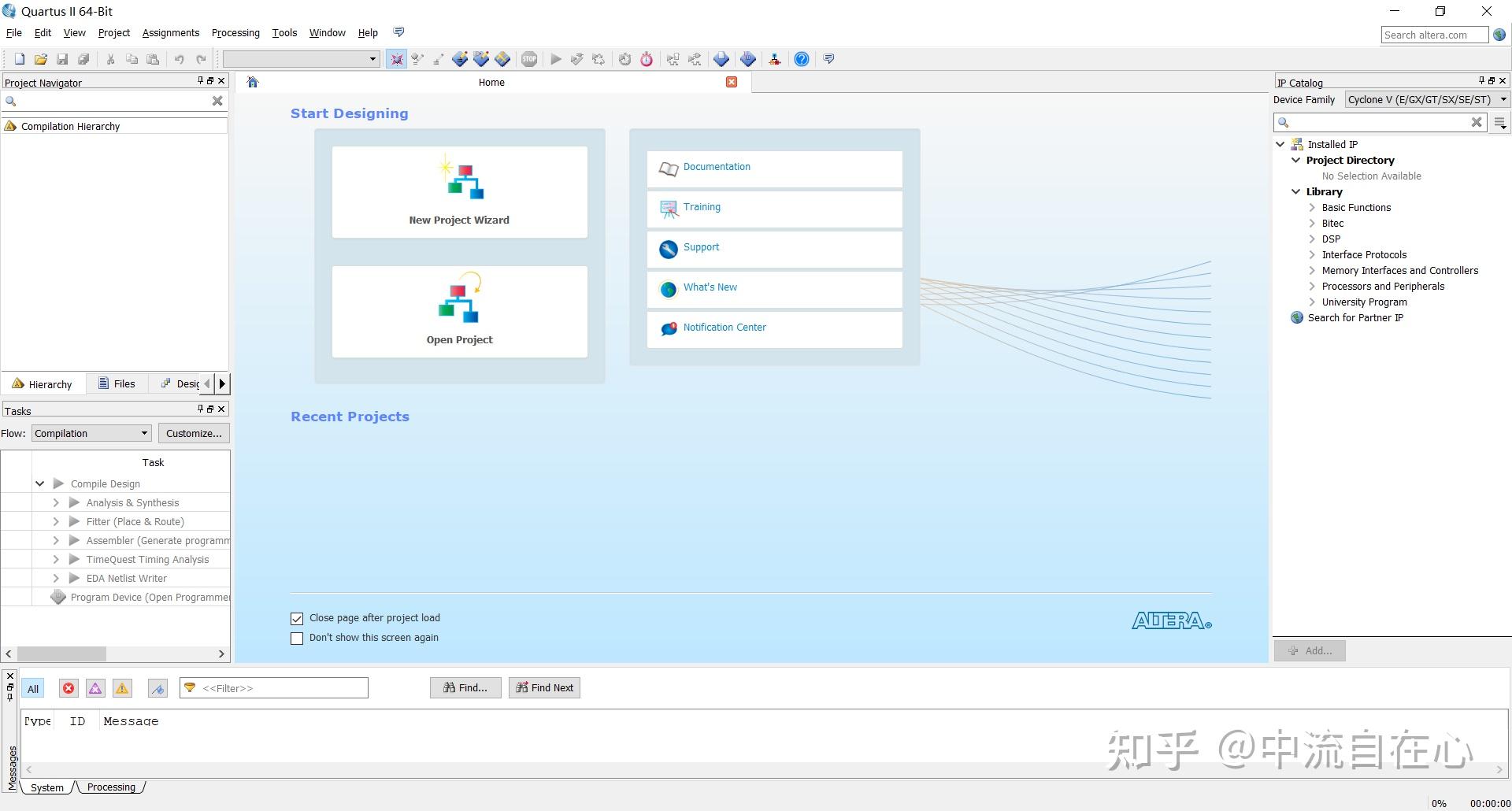1512x811 pixels.
Task: Click the Paste toolbar icon
Action: pyautogui.click(x=153, y=59)
